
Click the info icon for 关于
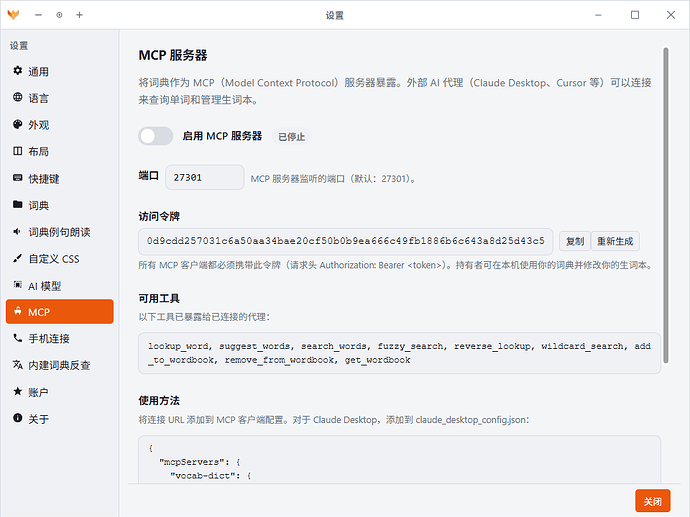(18, 418)
